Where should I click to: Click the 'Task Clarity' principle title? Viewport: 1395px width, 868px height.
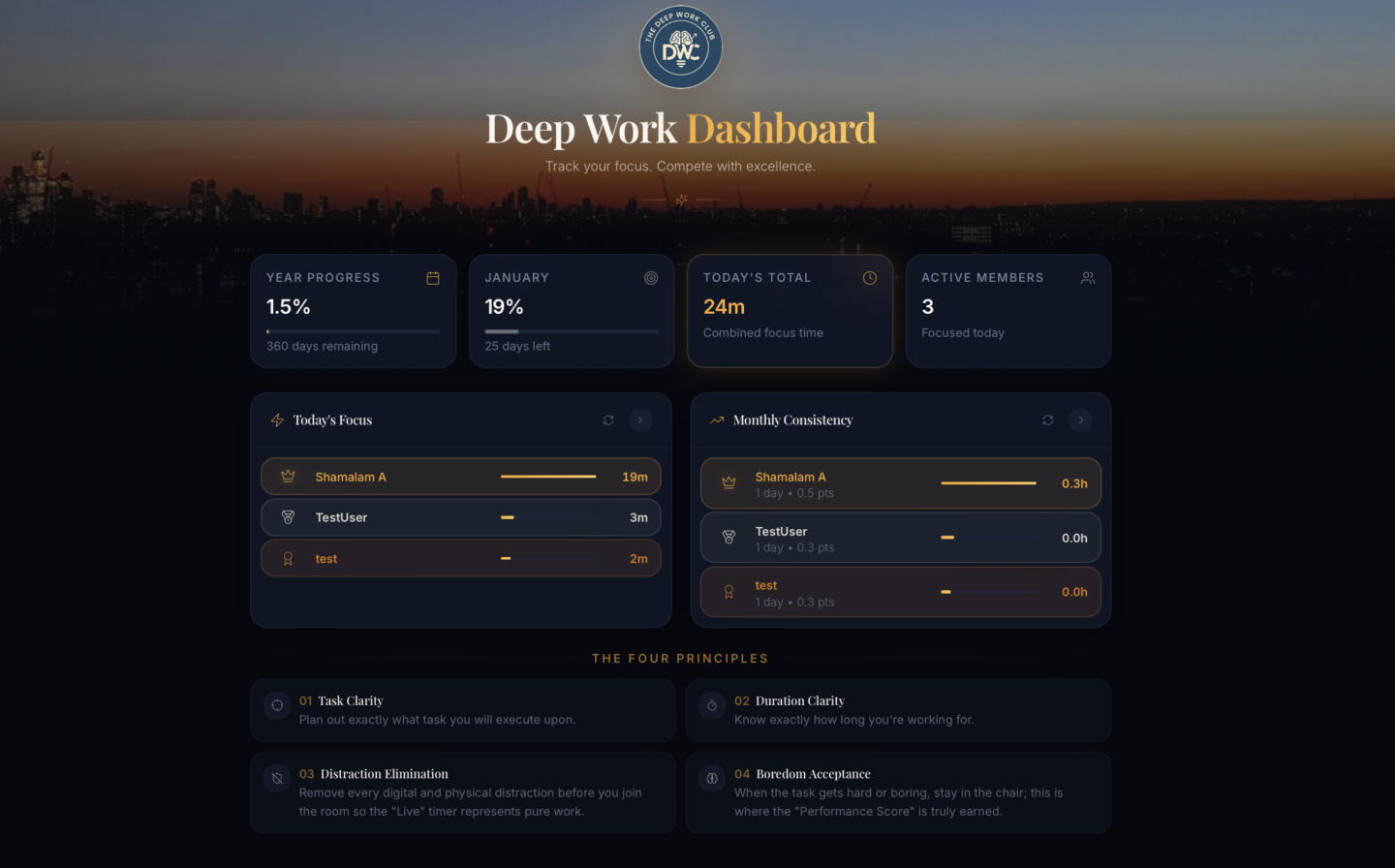coord(350,700)
